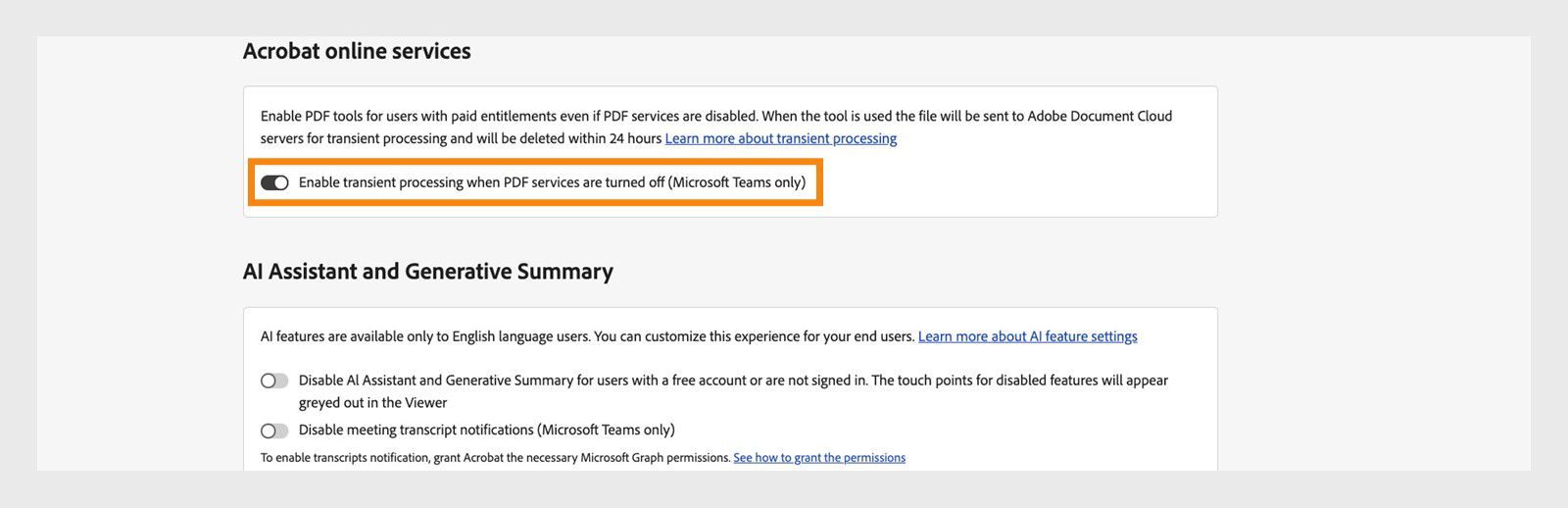
Task: Toggle Disable meeting transcript notifications switch
Action: [274, 431]
